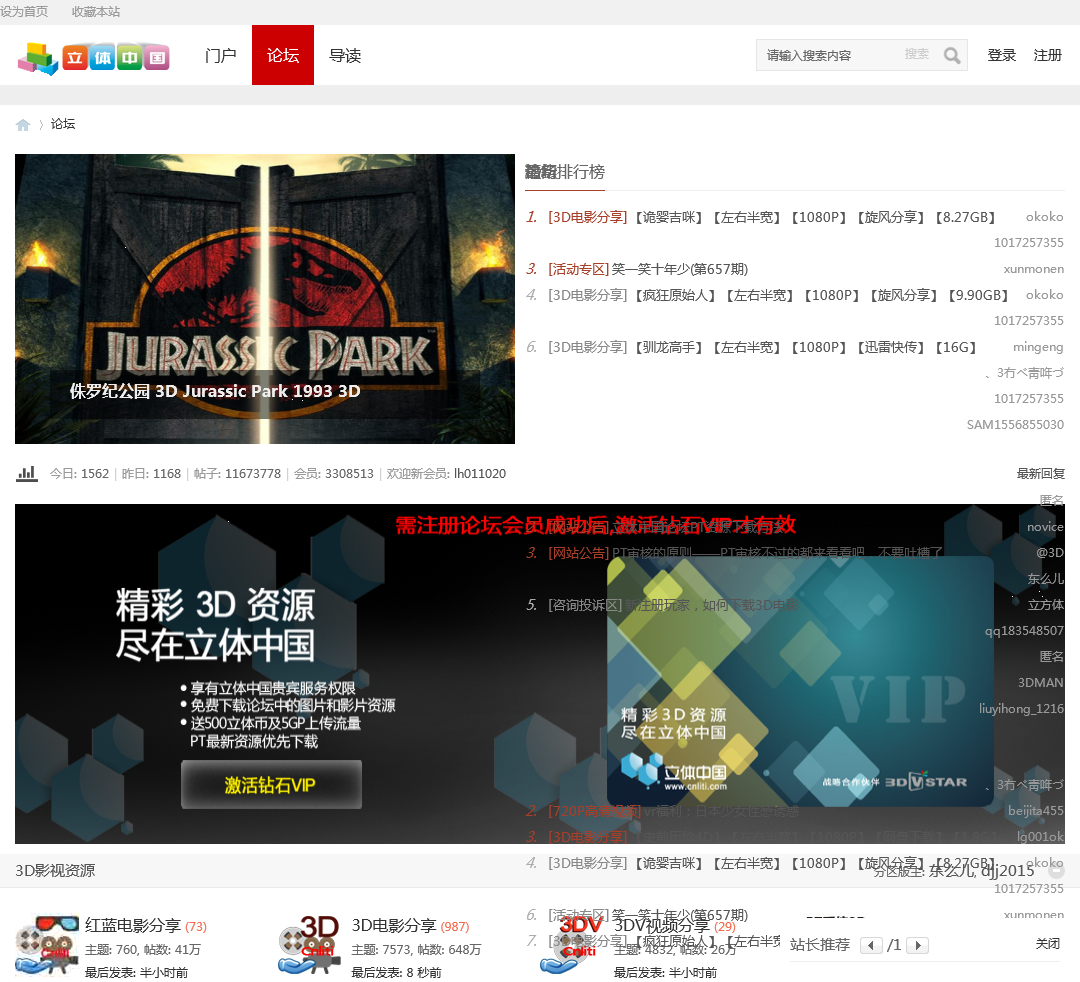
Task: Click 最后发表: 8 秒前 under 3D电影分享
Action: point(396,972)
